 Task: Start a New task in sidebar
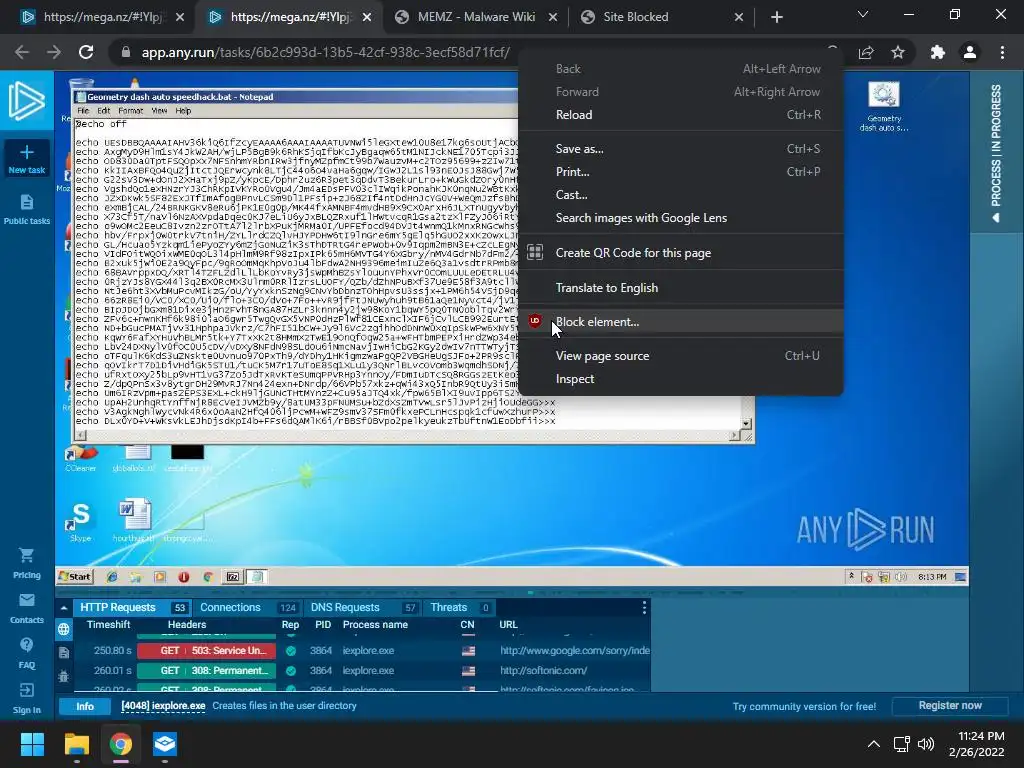(x=27, y=159)
